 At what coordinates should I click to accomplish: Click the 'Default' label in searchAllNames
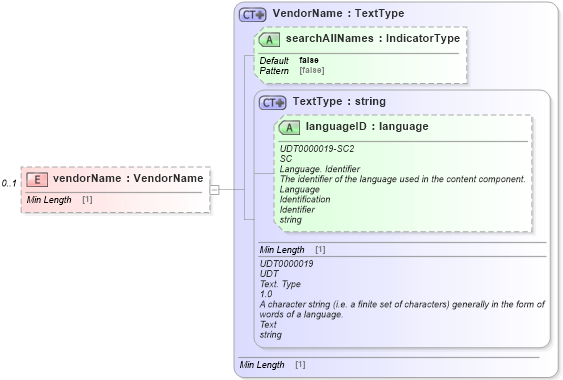[x=274, y=60]
